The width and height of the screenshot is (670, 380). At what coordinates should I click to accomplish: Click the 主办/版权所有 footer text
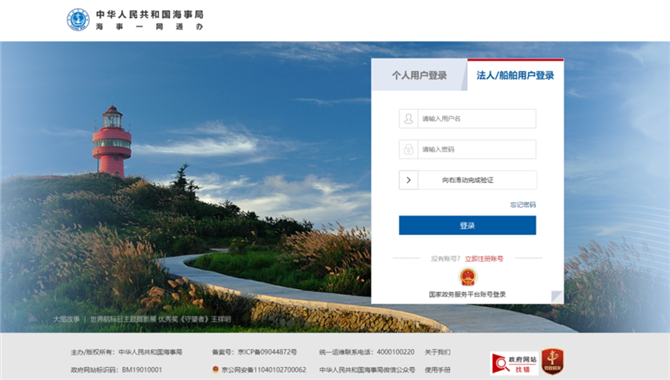(126, 352)
